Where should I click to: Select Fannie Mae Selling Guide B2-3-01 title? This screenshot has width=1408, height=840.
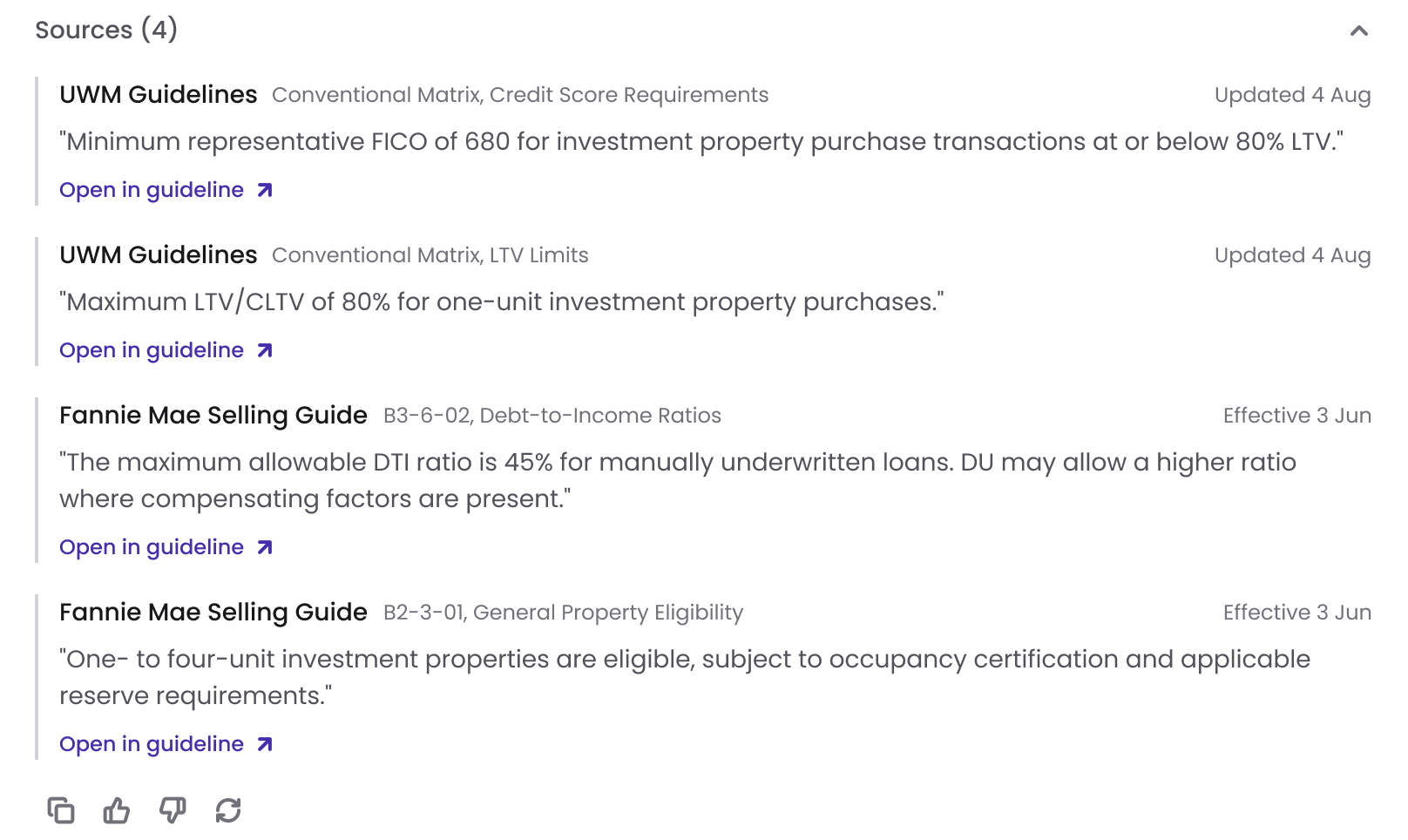point(213,612)
